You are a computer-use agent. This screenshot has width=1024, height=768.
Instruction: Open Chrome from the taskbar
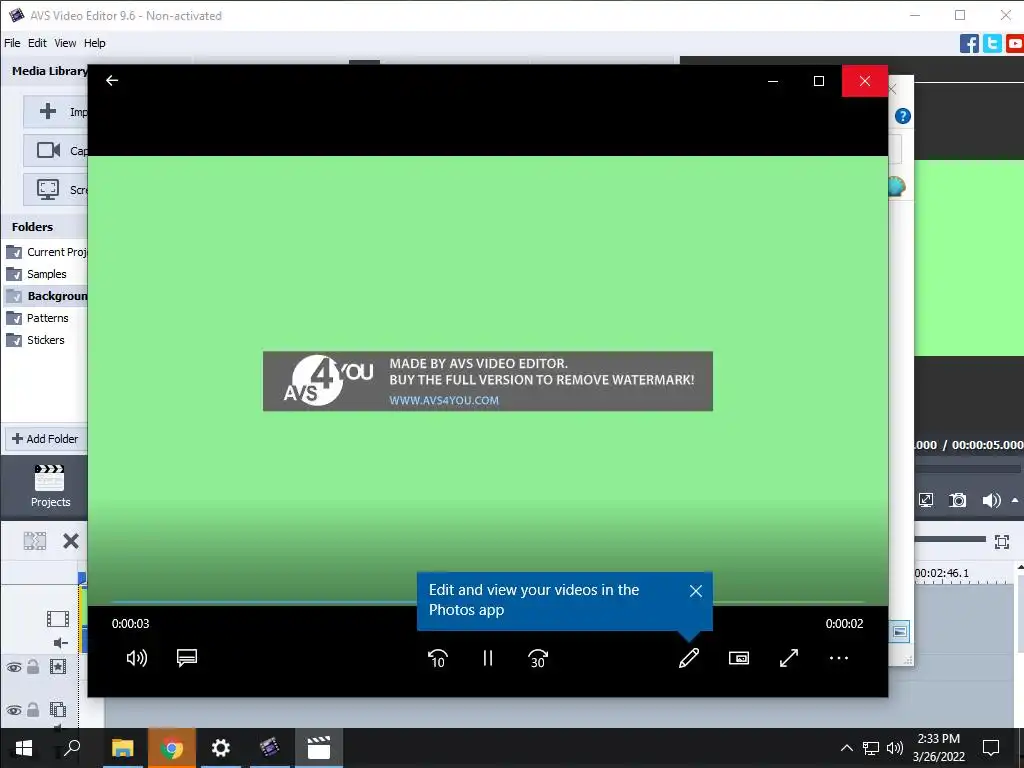point(171,748)
